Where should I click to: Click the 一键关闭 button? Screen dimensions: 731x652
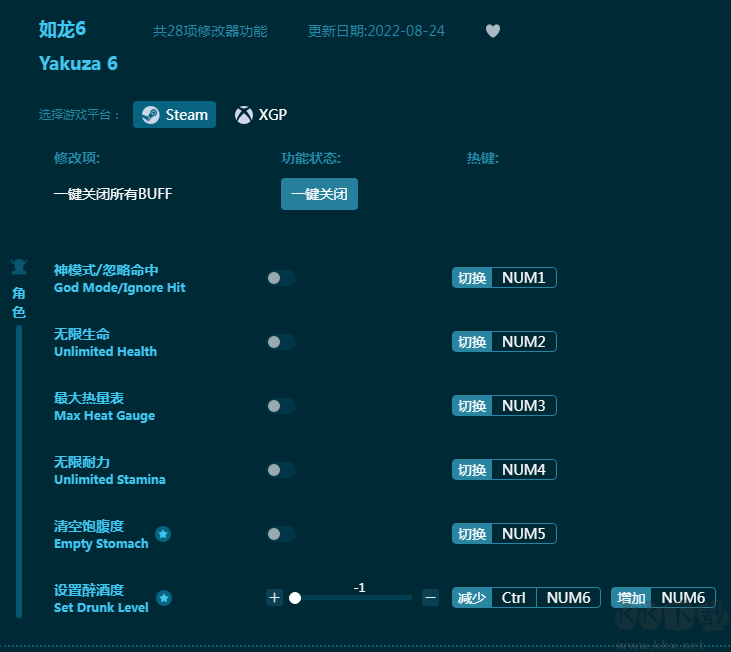click(x=319, y=194)
